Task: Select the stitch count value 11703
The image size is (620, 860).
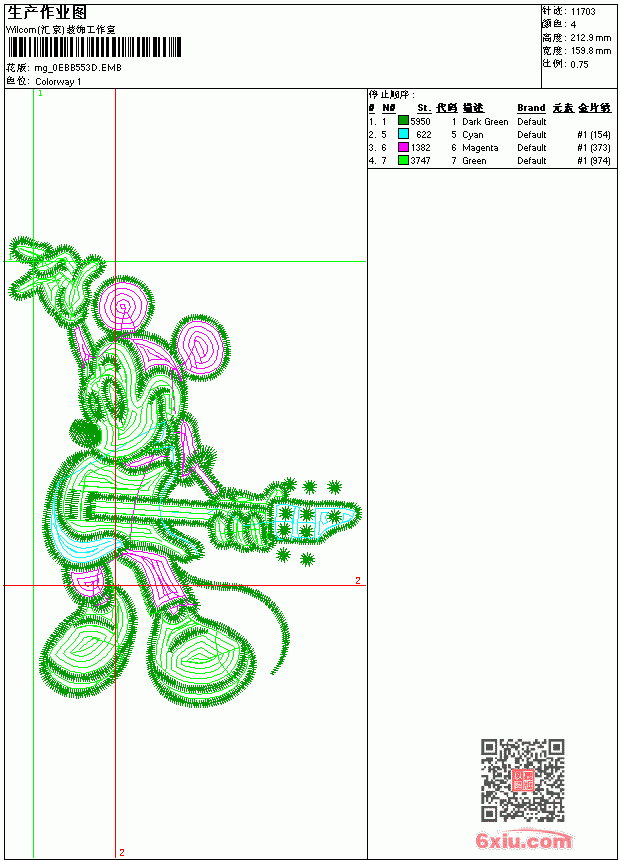Action: click(x=583, y=12)
